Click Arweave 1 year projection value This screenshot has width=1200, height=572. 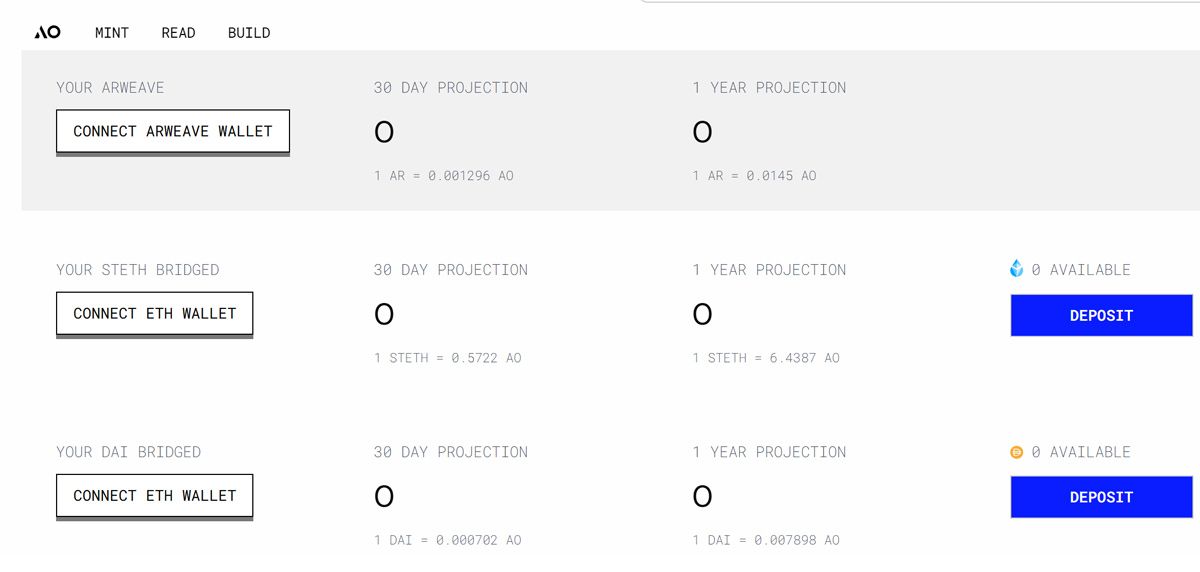tap(702, 132)
